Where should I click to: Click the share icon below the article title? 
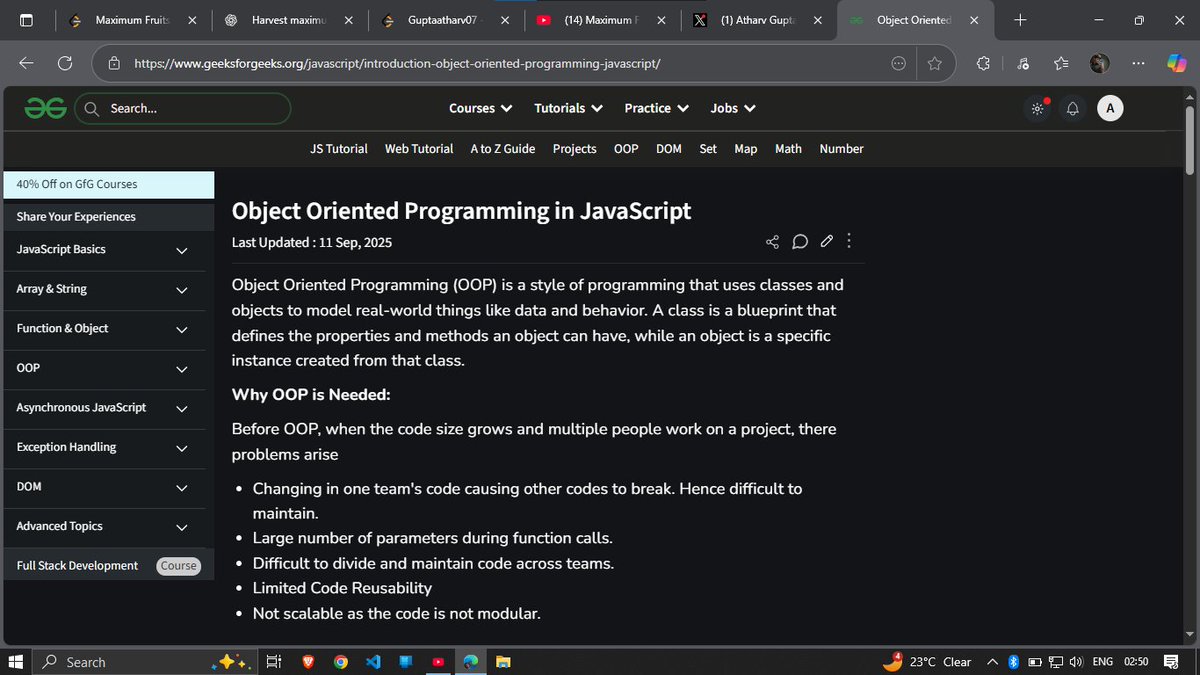[x=772, y=241]
